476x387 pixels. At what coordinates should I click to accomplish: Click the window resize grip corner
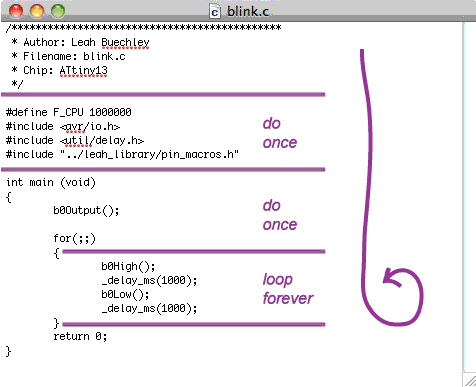[x=470, y=379]
